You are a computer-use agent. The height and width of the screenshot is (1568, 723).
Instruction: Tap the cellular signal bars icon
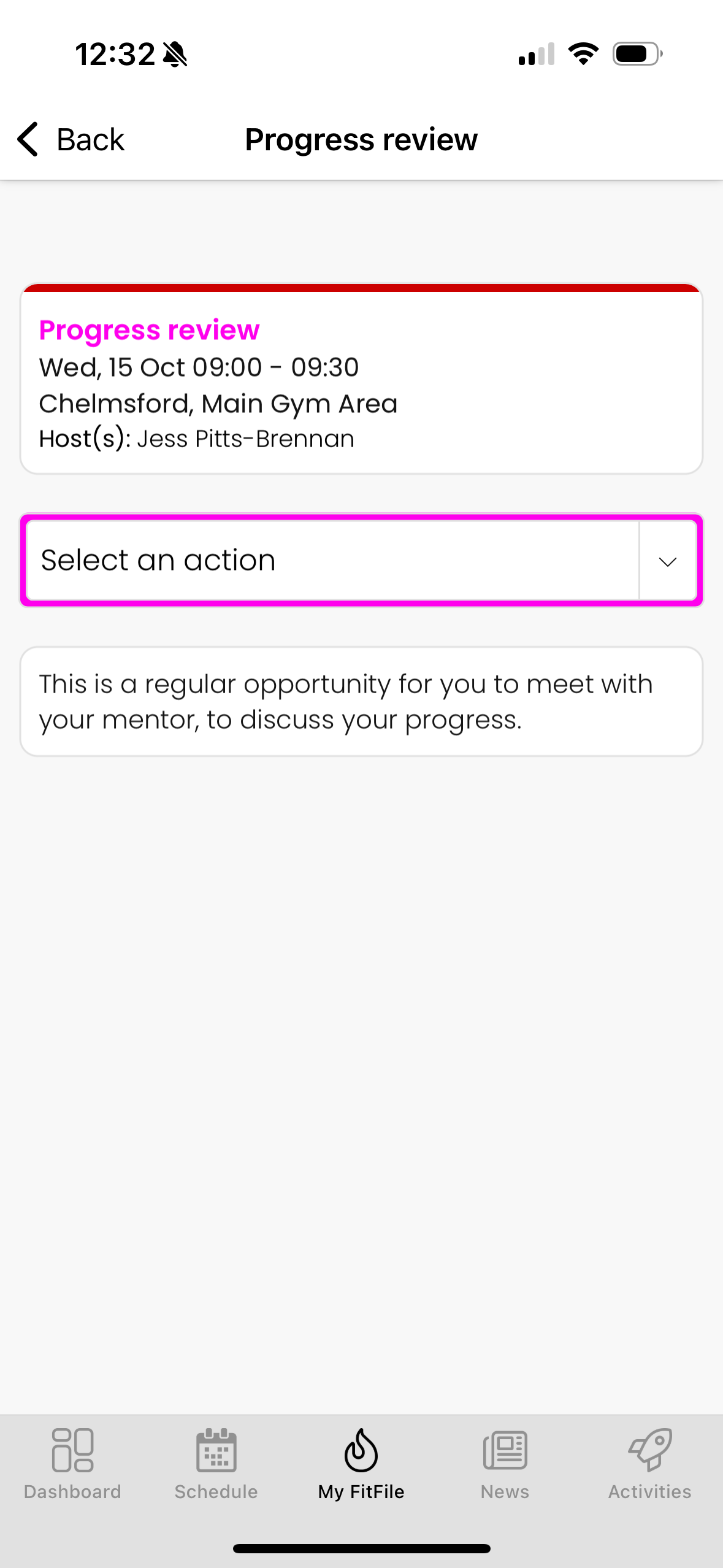tap(537, 55)
